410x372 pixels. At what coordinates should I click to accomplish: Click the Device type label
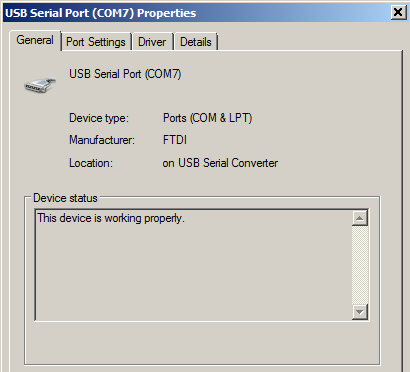99,118
